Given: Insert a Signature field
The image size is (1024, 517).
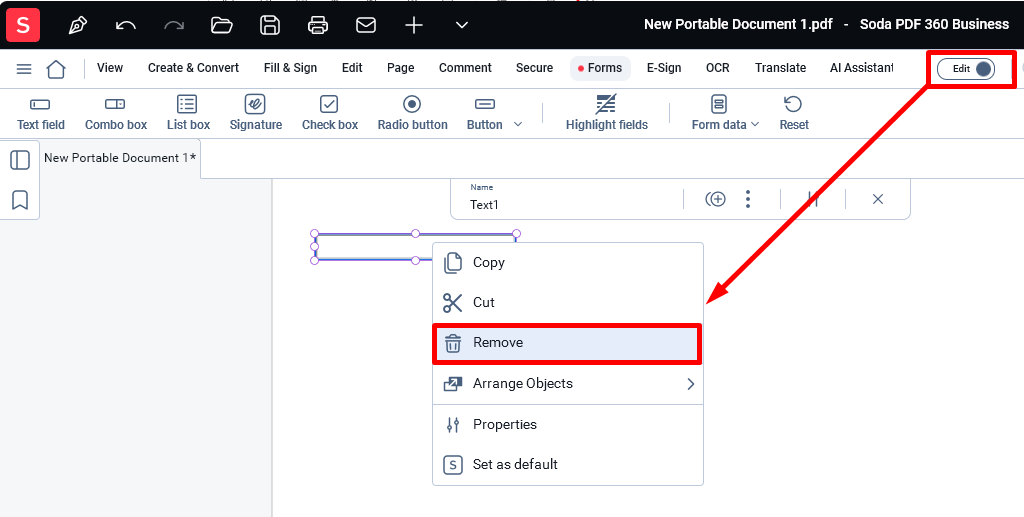Looking at the screenshot, I should point(255,114).
